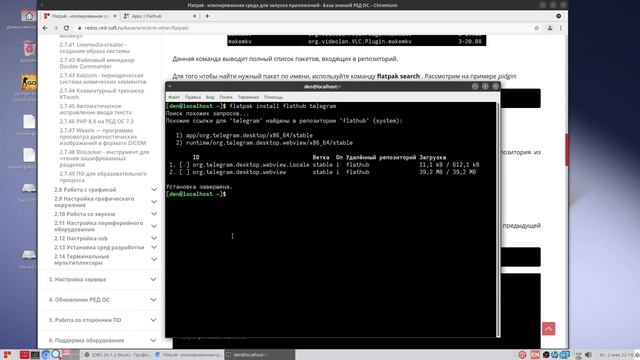Open link 2.7.41 Livemedia-creator
Screen dimensions: 640x360
coord(94,48)
